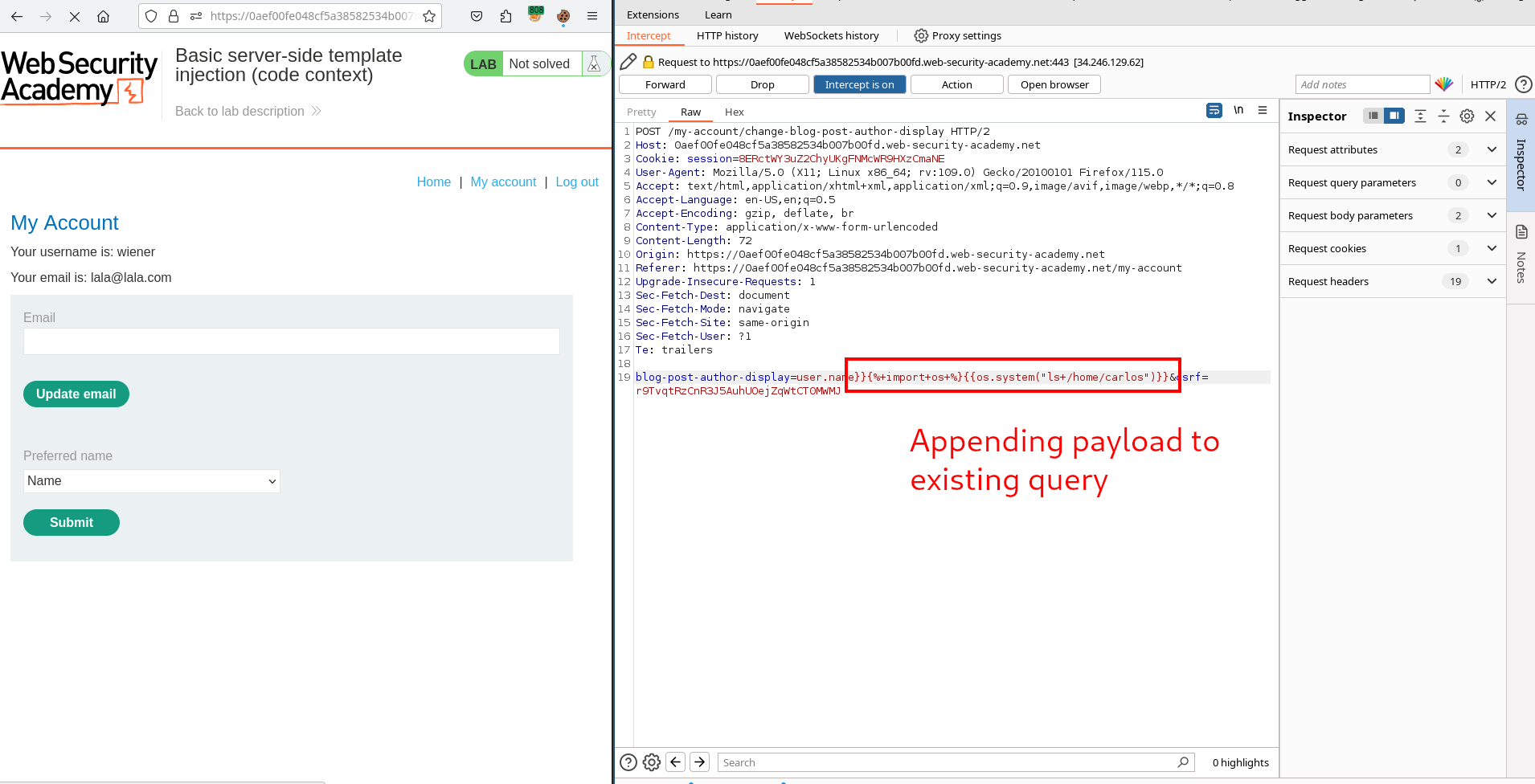Switch Inspector to left-docked layout

(1373, 116)
